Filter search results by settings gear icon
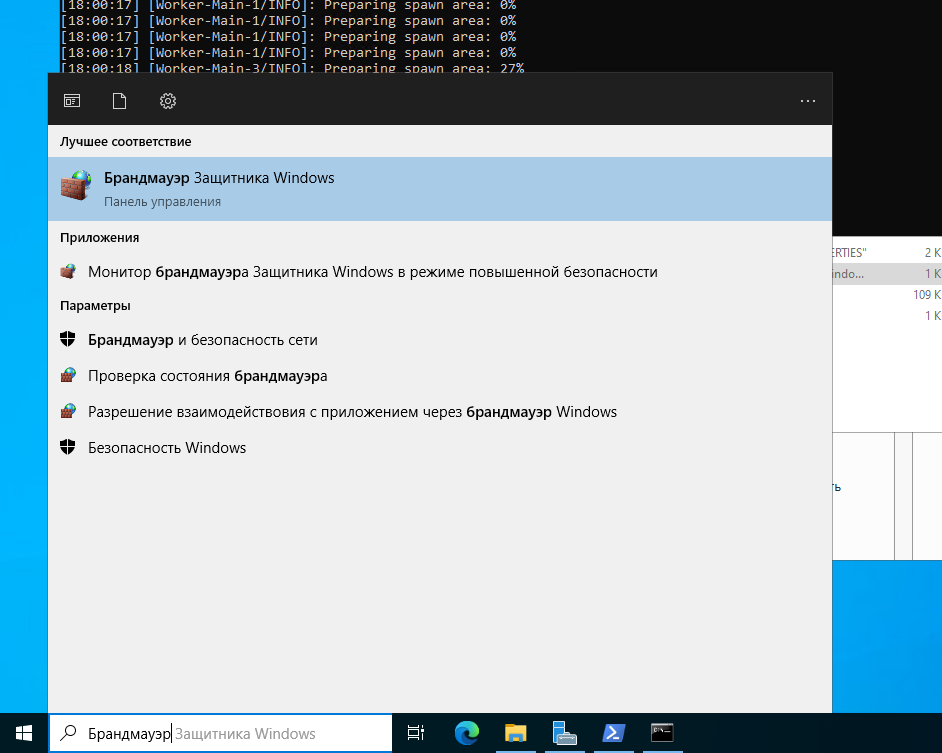942x753 pixels. (x=168, y=101)
